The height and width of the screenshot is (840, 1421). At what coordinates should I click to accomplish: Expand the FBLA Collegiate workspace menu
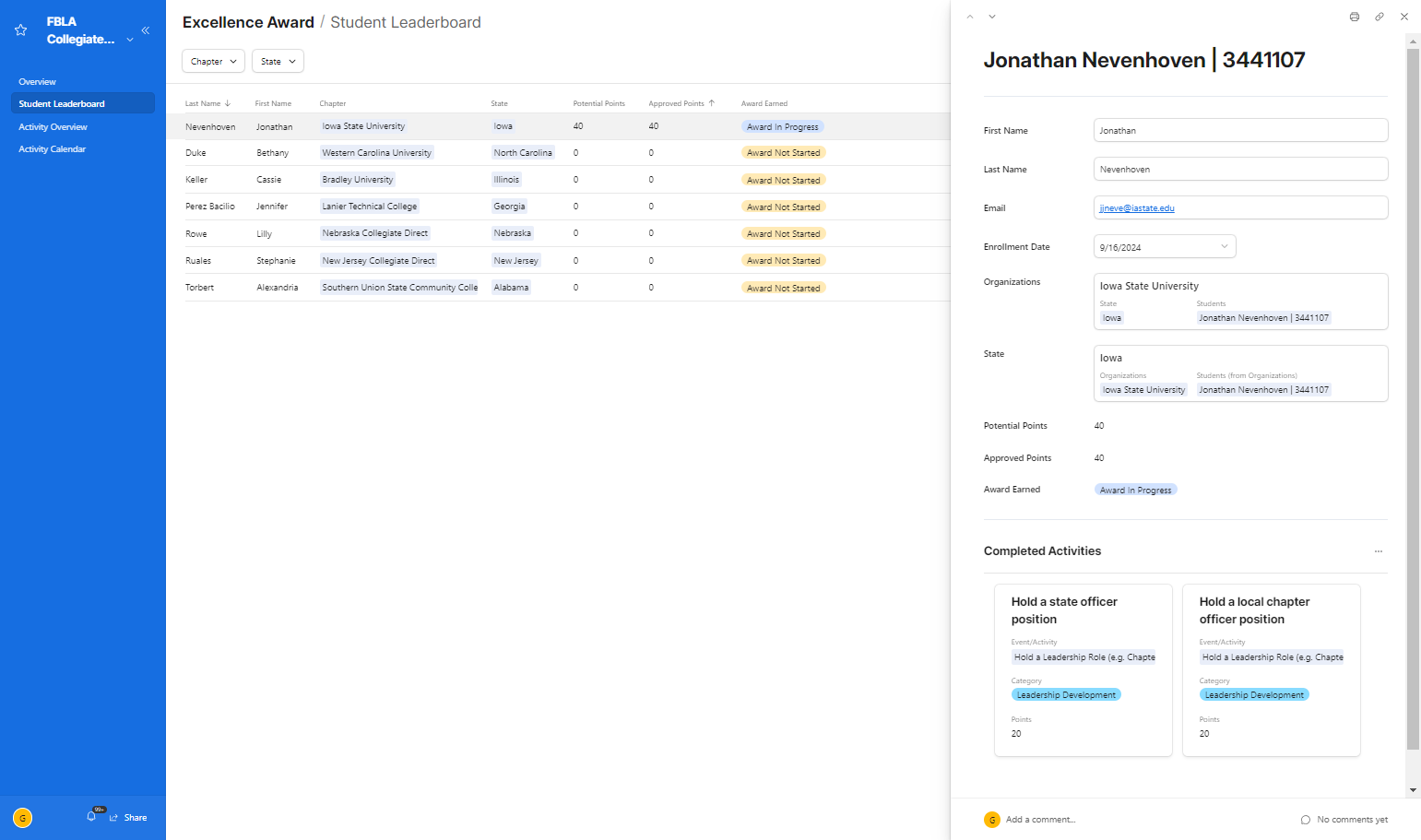(130, 40)
